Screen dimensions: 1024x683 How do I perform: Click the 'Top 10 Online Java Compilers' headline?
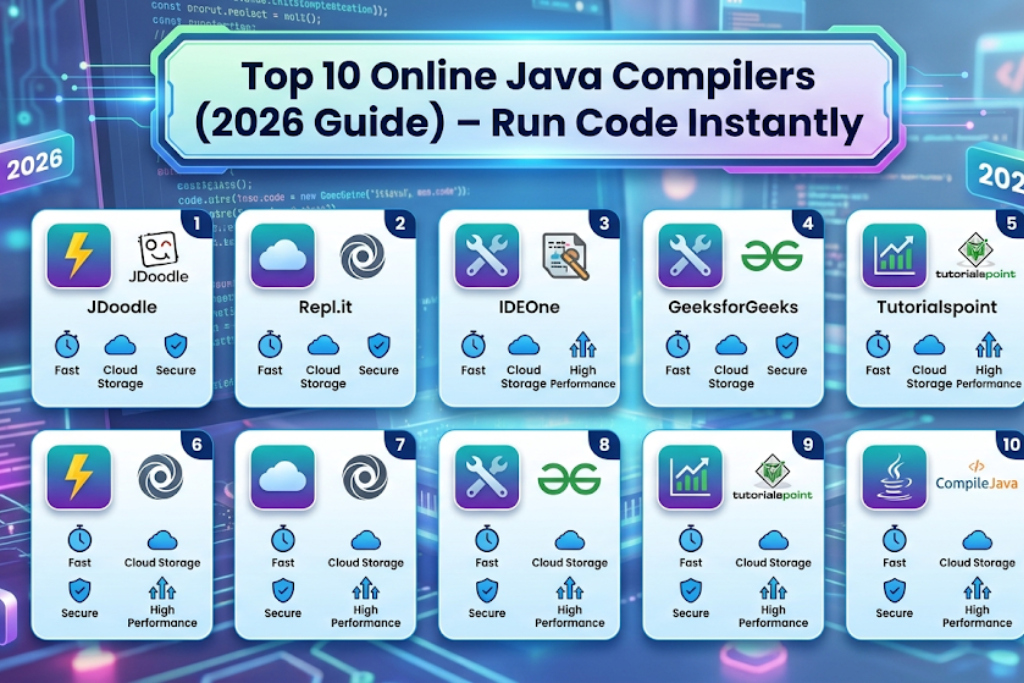pos(528,76)
